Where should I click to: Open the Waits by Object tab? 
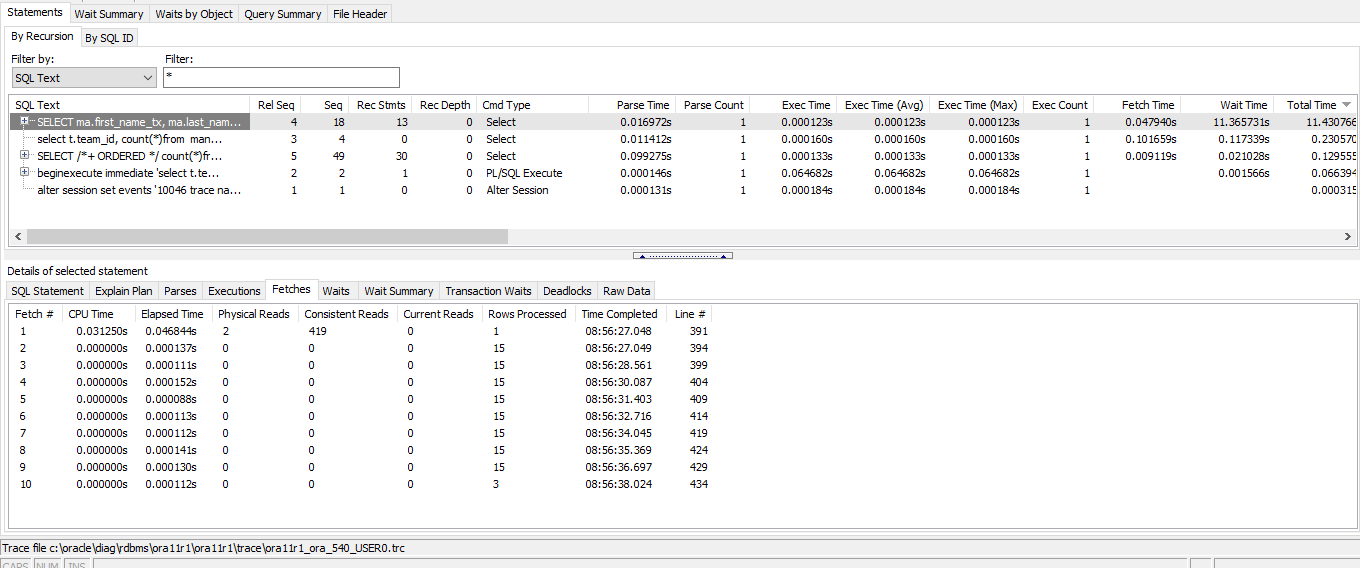coord(194,14)
